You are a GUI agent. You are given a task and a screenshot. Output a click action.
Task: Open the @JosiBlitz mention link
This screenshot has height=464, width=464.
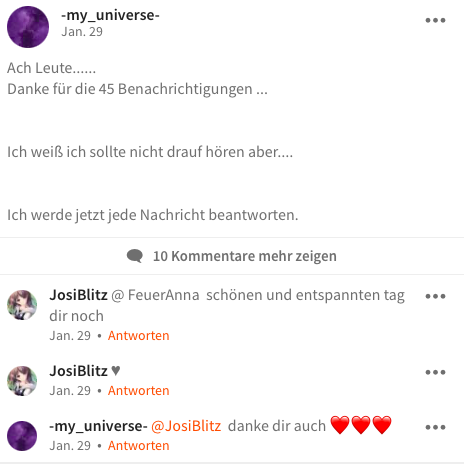(x=186, y=426)
